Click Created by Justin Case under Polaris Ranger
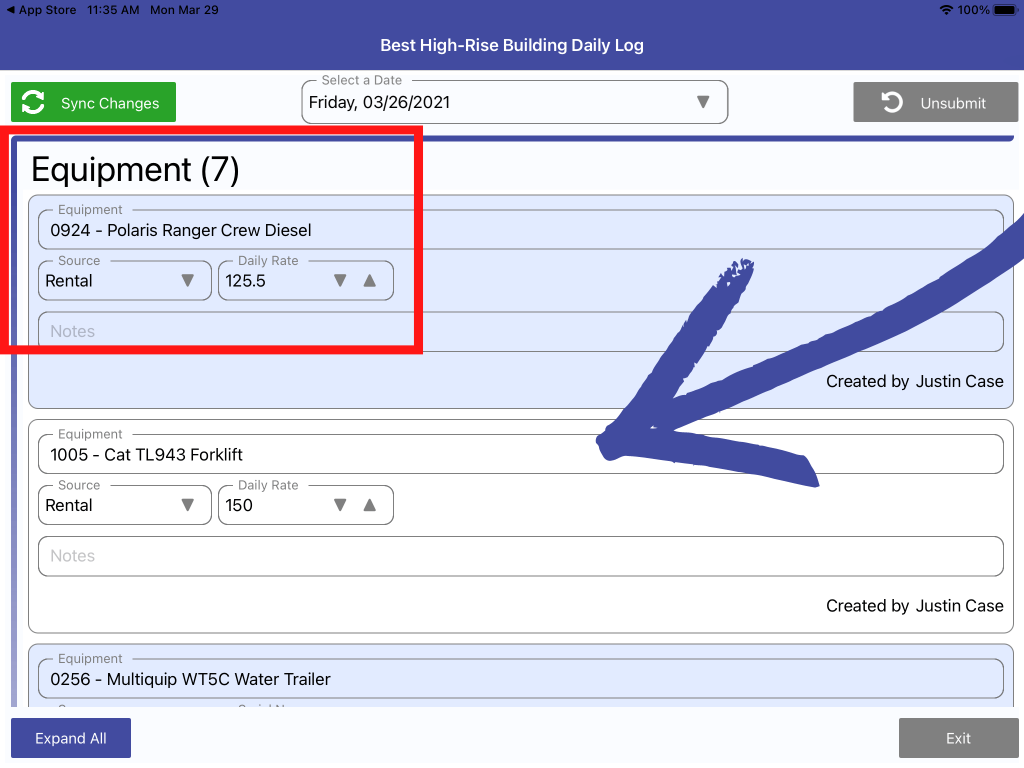Viewport: 1024px width, 768px height. (x=914, y=381)
